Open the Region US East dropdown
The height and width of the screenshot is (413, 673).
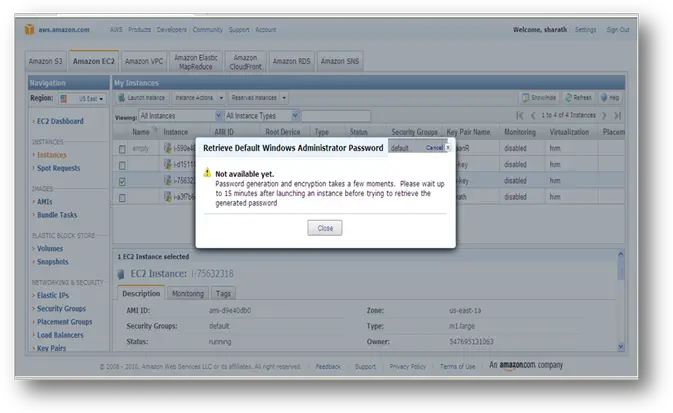82,99
